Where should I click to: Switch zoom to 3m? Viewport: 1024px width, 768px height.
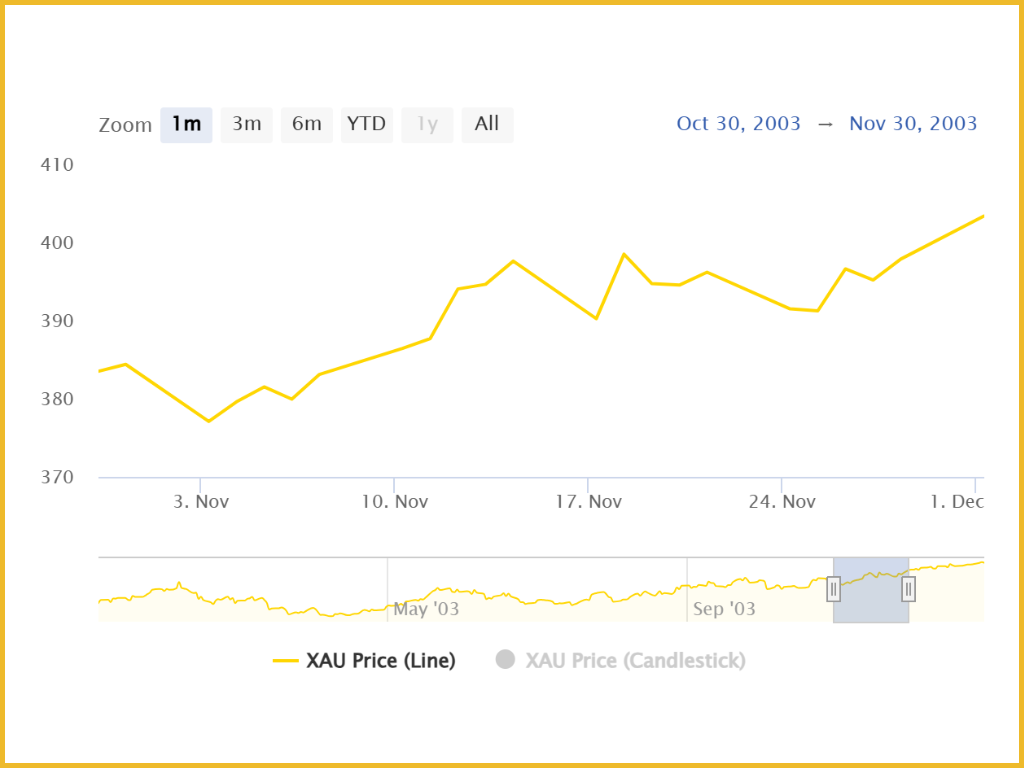click(246, 125)
